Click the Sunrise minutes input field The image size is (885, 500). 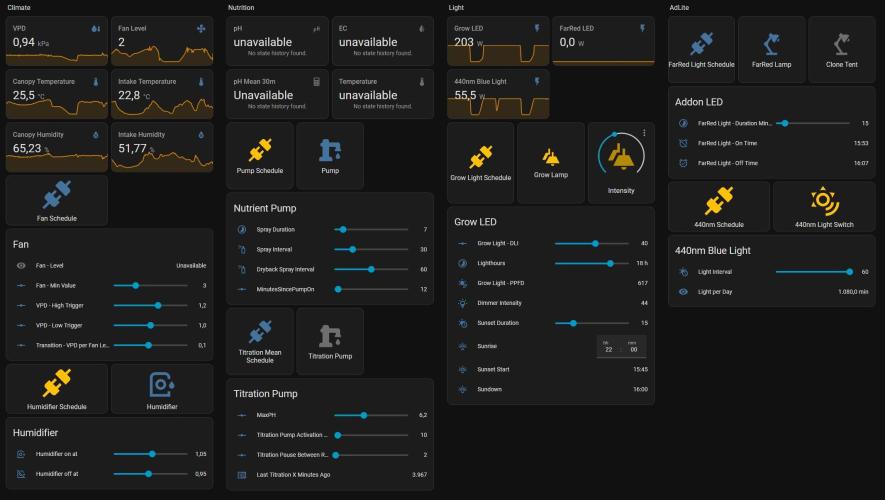pyautogui.click(x=633, y=347)
